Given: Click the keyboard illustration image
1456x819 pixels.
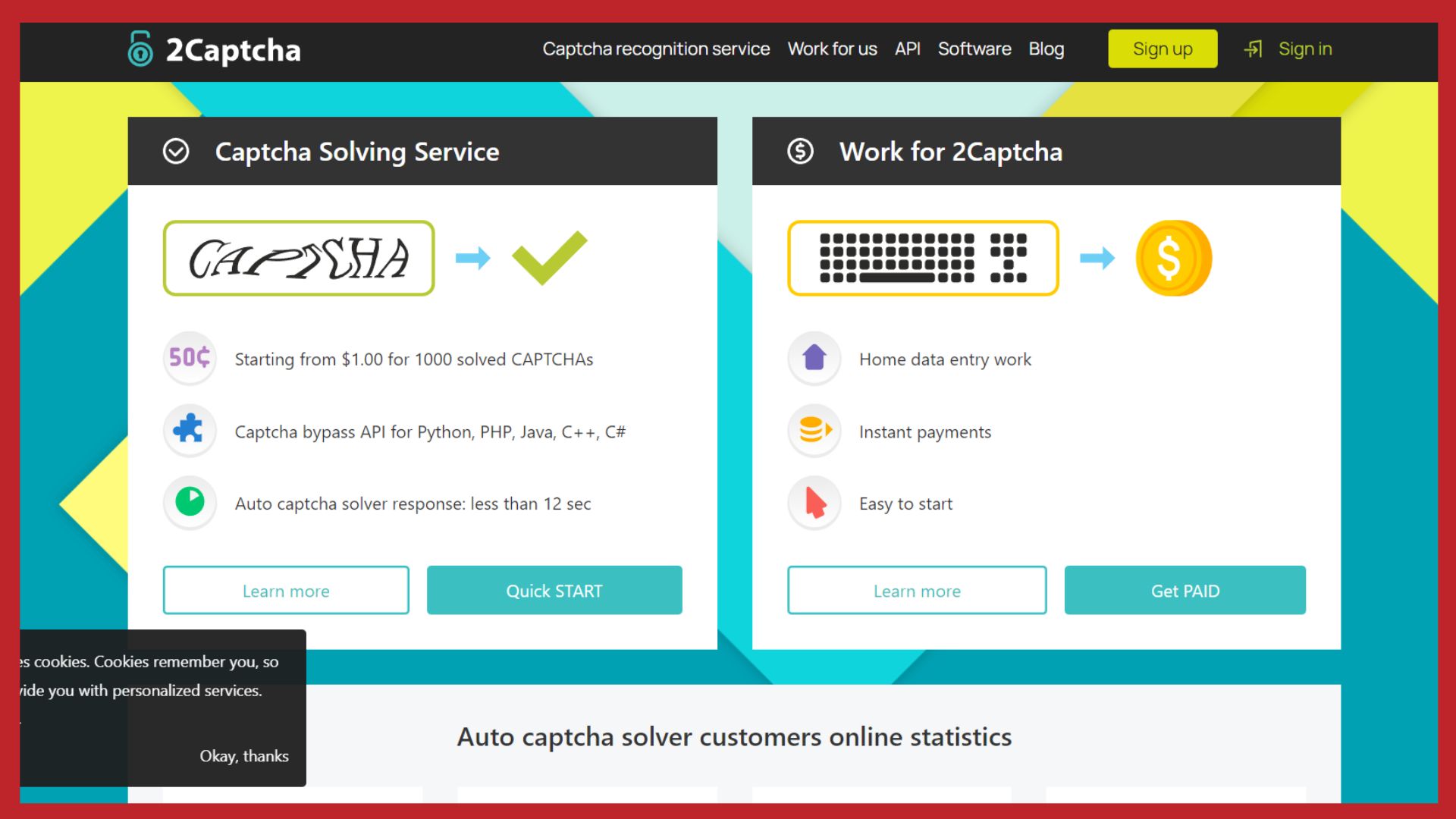Looking at the screenshot, I should pyautogui.click(x=923, y=258).
